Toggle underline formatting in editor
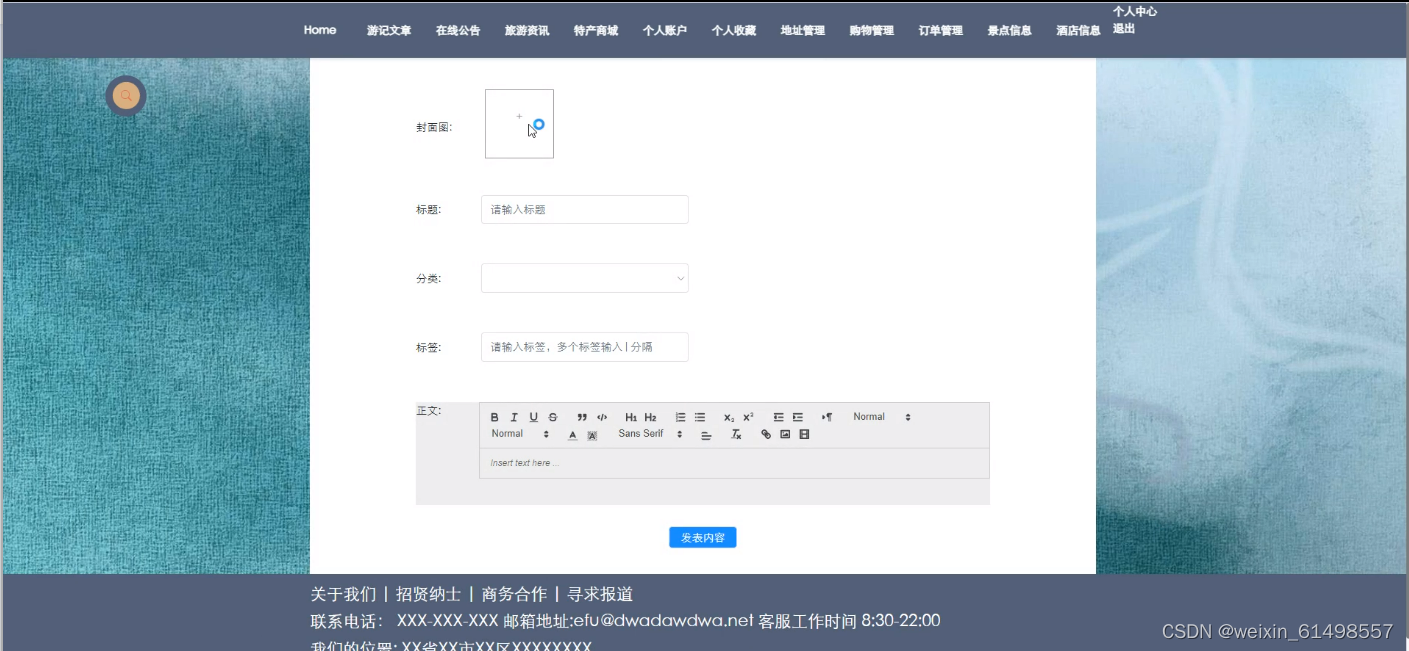1409x651 pixels. click(533, 417)
